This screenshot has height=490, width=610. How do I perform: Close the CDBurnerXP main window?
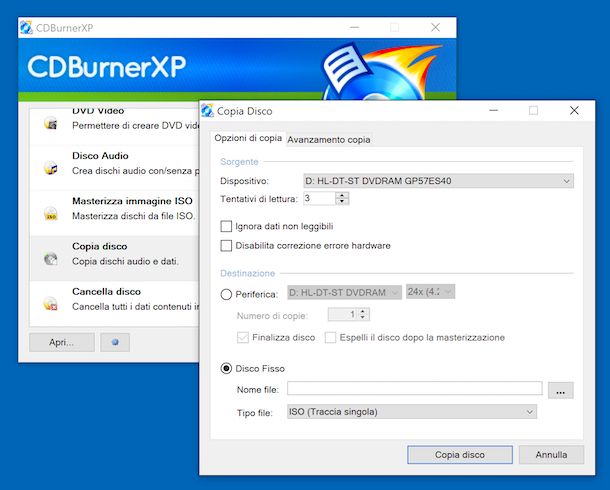coord(435,27)
